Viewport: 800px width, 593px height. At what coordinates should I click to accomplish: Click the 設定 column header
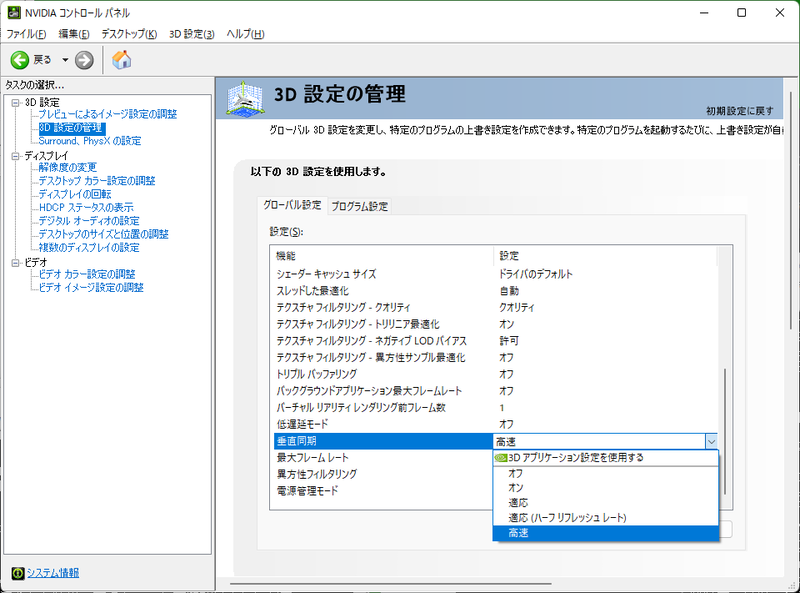click(x=606, y=256)
